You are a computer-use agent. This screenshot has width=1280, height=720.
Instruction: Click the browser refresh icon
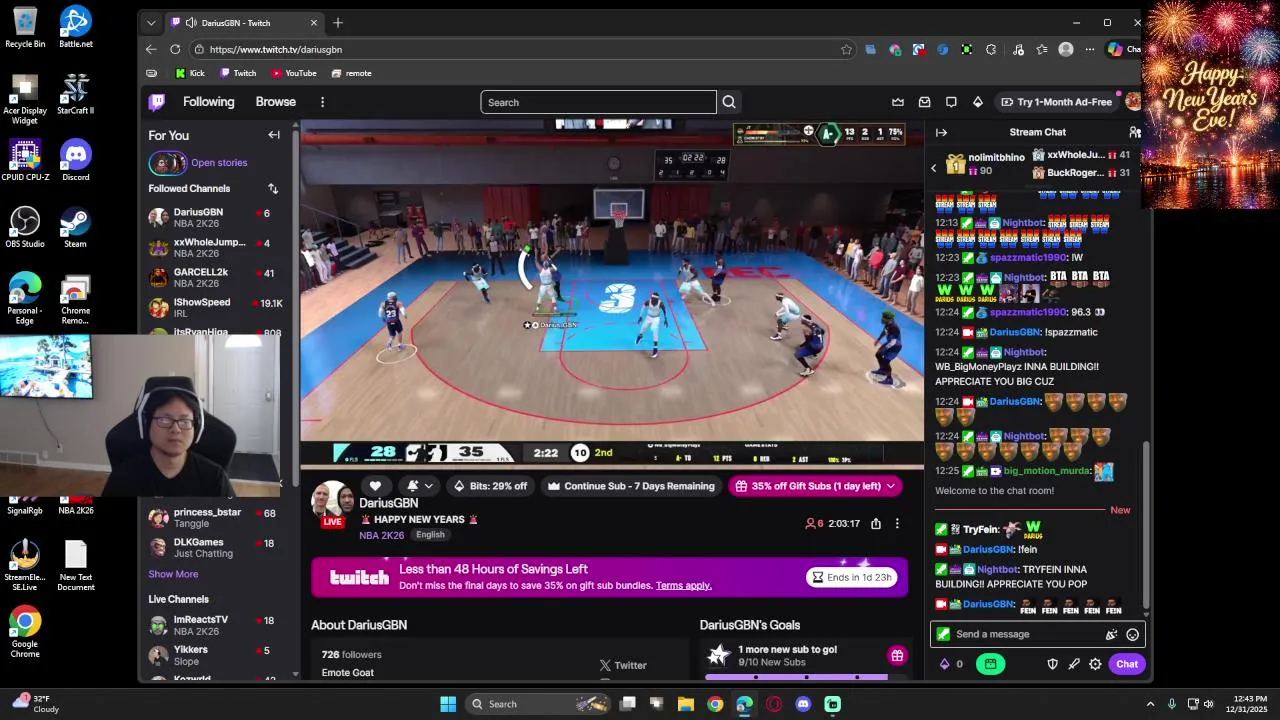175,49
